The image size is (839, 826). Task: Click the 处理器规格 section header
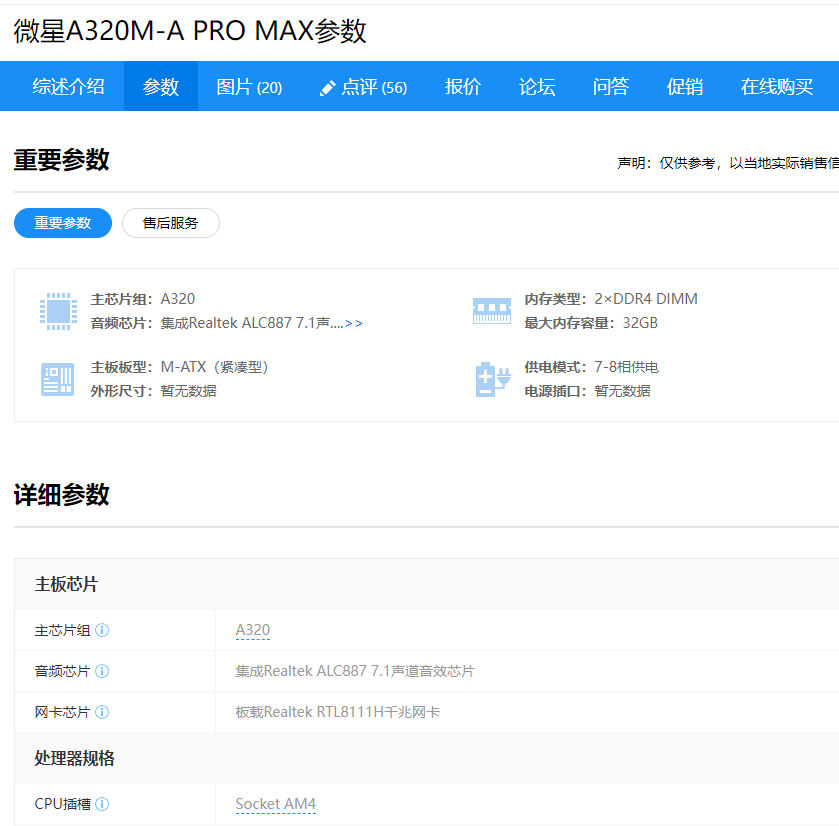click(74, 758)
